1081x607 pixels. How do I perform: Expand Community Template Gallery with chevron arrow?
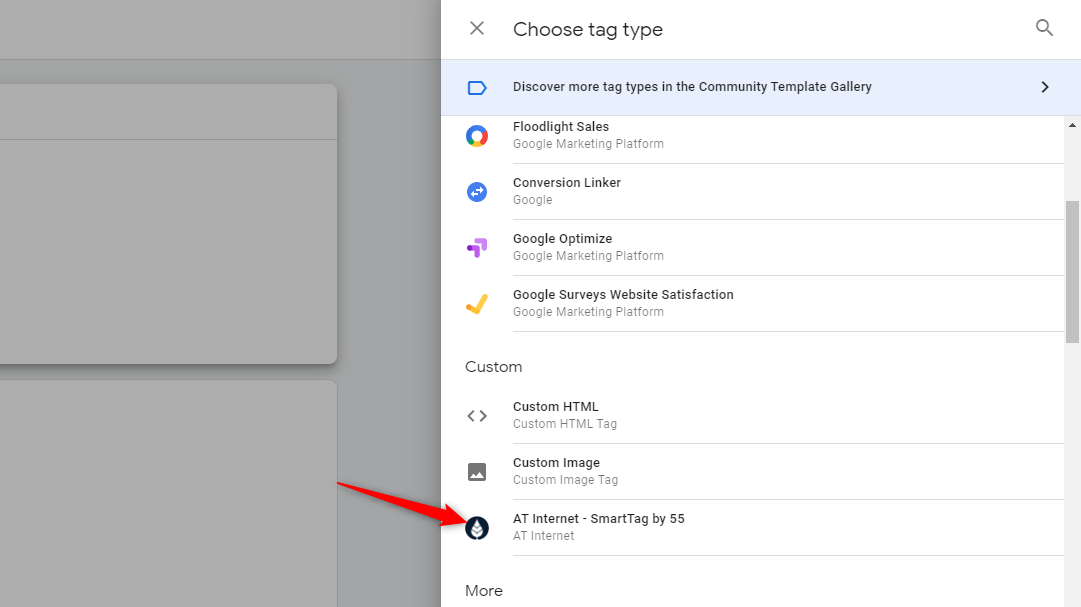pyautogui.click(x=1044, y=87)
